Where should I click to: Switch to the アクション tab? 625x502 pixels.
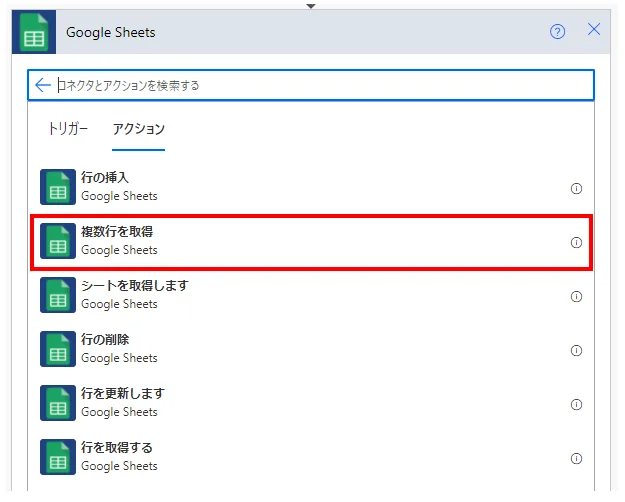pos(138,129)
